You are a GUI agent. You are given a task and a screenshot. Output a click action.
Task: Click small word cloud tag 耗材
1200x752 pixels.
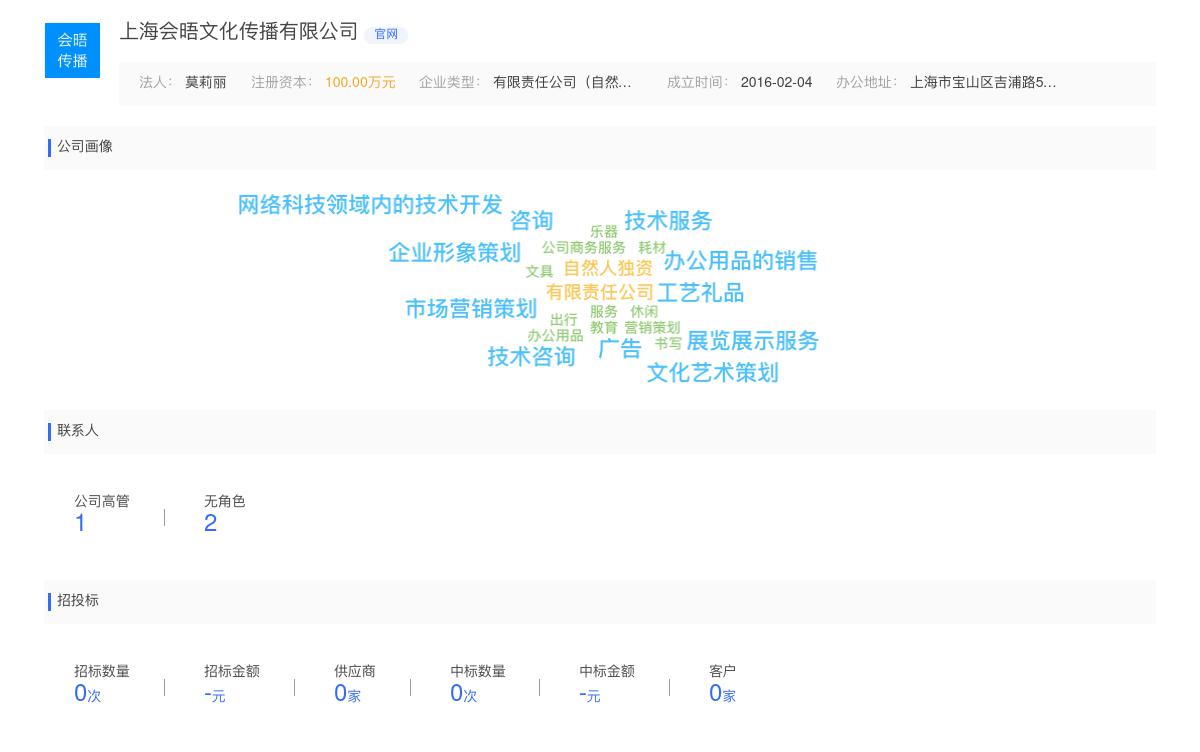[652, 247]
